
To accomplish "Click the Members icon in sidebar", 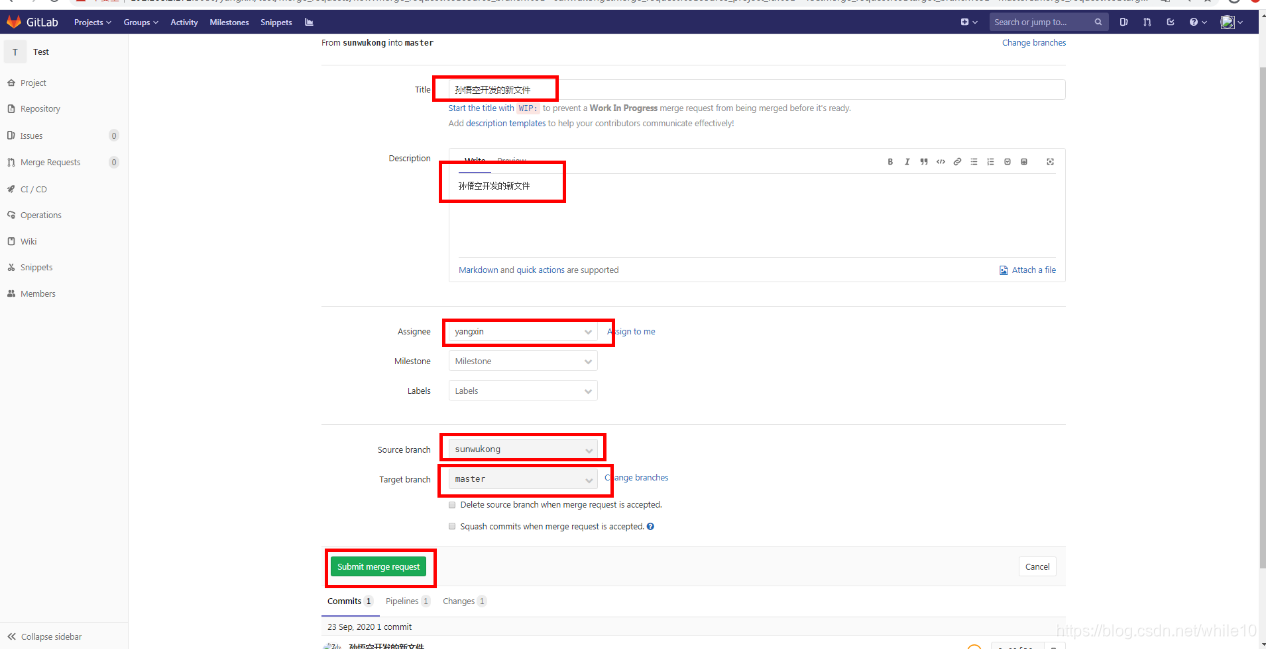I will [x=11, y=294].
